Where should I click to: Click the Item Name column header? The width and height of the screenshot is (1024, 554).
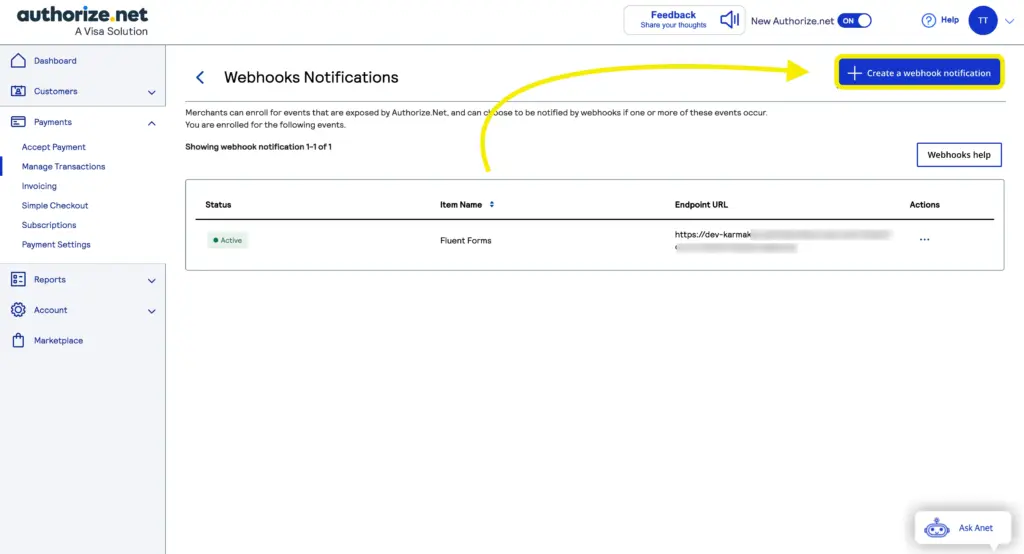pyautogui.click(x=460, y=204)
